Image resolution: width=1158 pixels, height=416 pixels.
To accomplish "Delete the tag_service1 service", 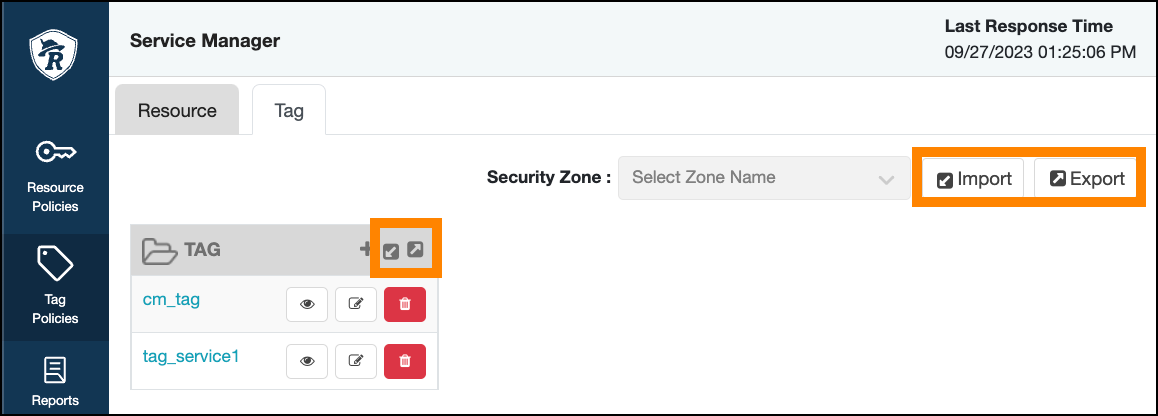I will 405,361.
